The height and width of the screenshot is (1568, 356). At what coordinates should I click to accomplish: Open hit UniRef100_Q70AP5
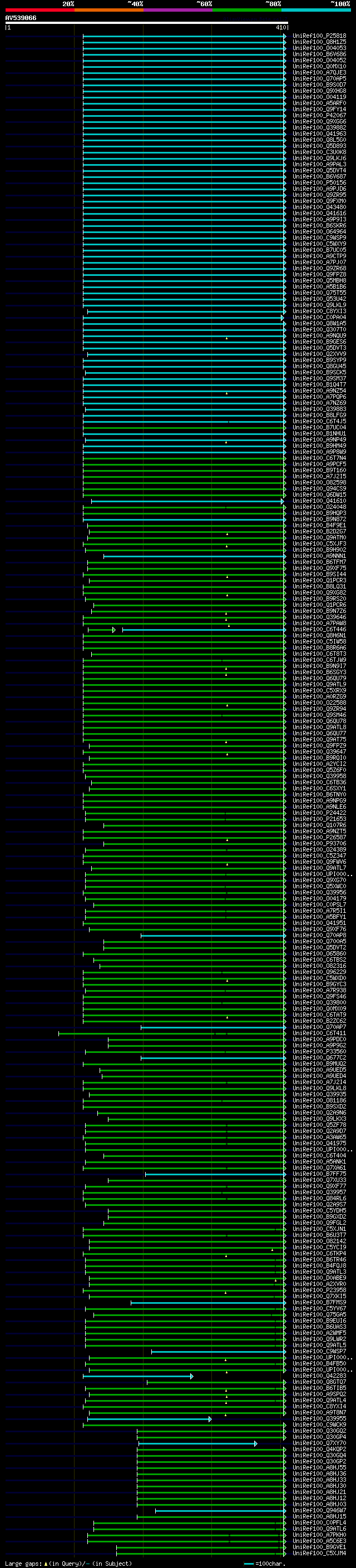[319, 78]
